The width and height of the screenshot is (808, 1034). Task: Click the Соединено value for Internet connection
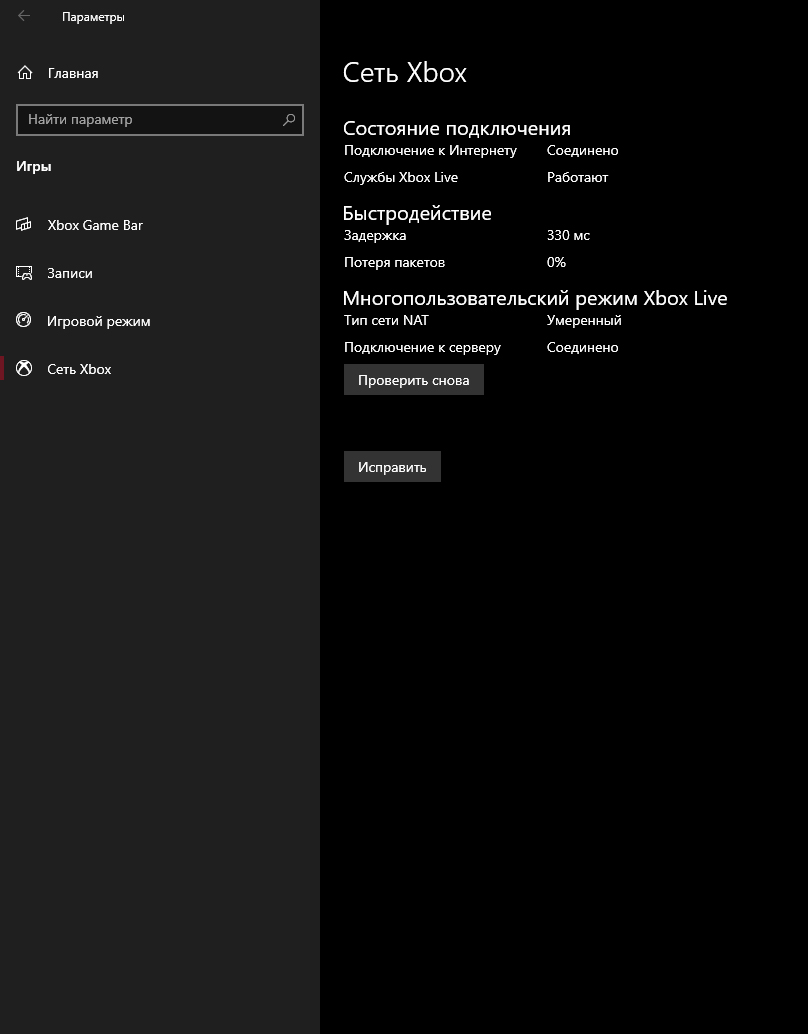(x=582, y=150)
